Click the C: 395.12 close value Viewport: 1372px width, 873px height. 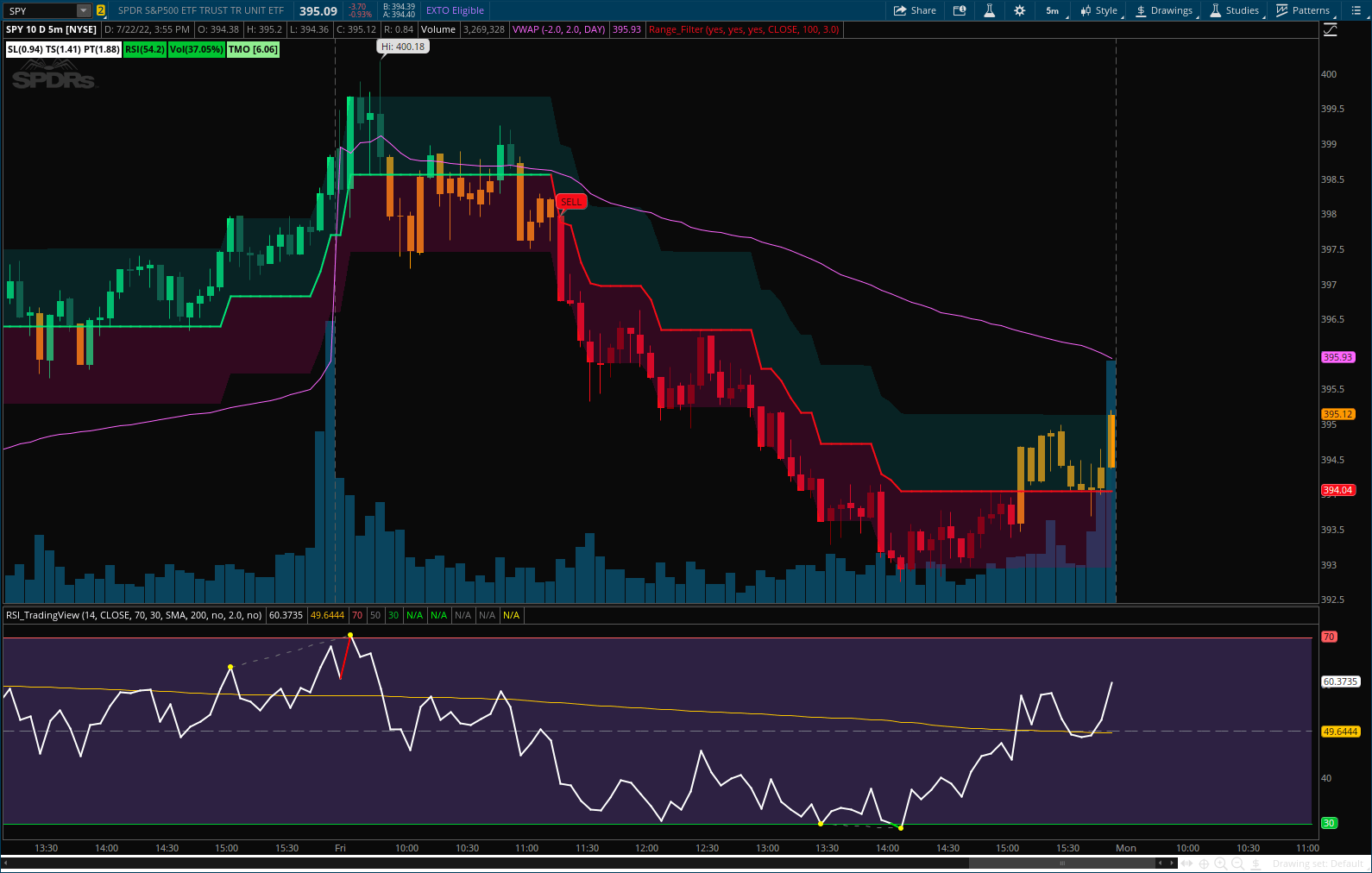(x=356, y=29)
